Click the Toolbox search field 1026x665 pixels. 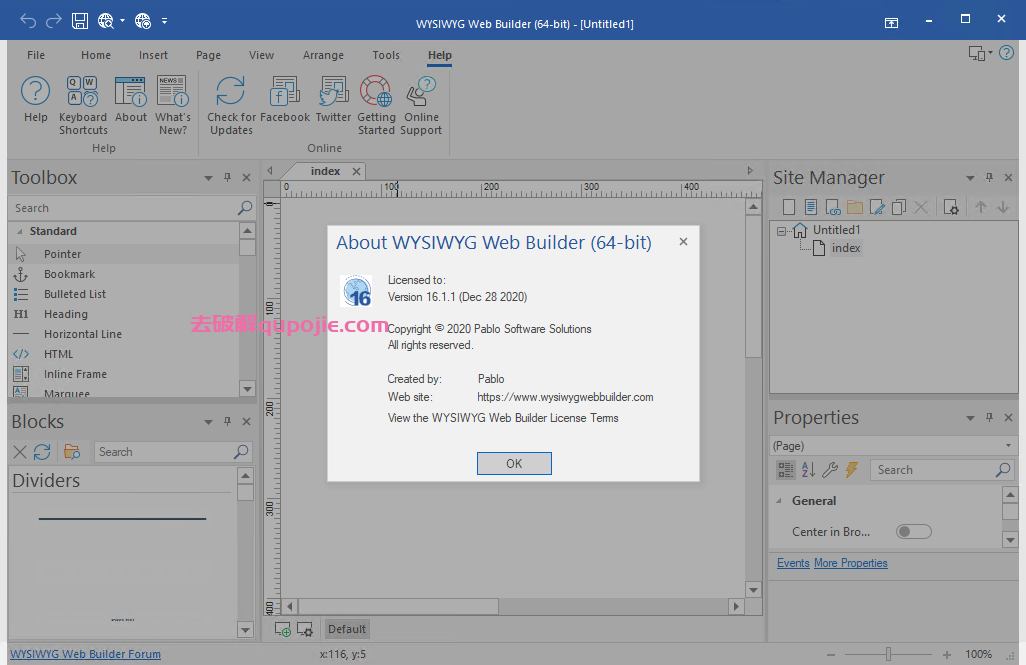point(133,208)
